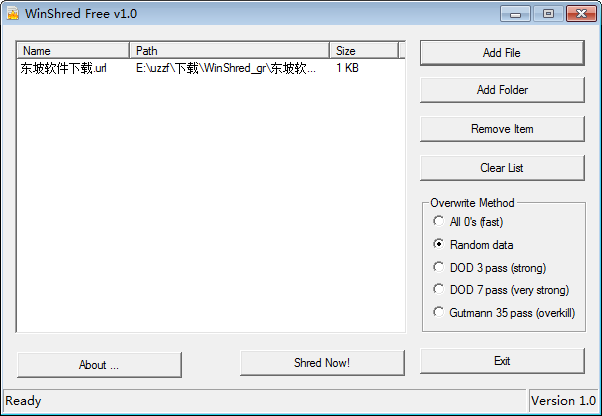This screenshot has height=416, width=602.
Task: Click the Add Folder button
Action: [x=502, y=90]
